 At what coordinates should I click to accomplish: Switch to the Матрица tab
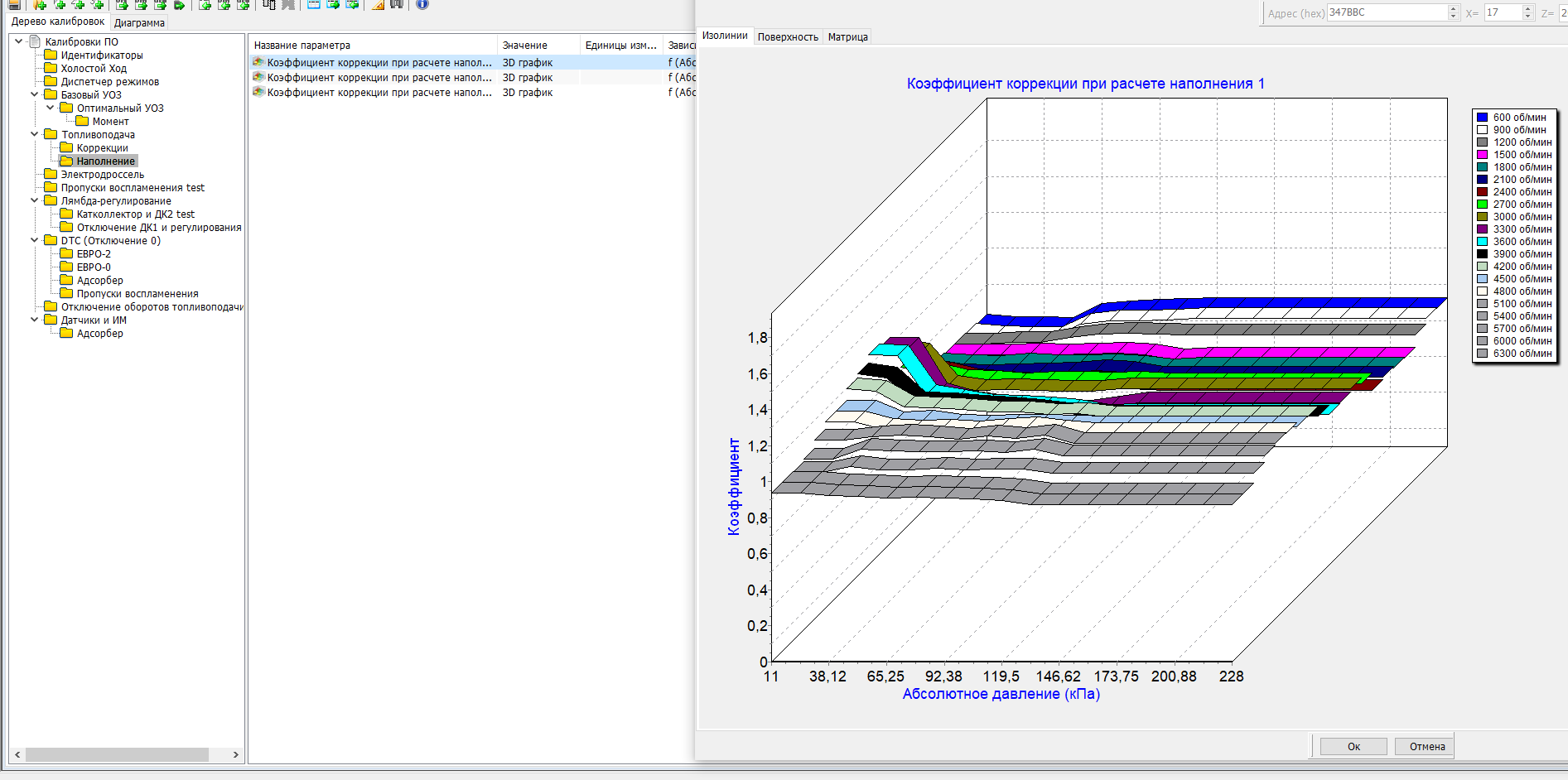pos(847,37)
